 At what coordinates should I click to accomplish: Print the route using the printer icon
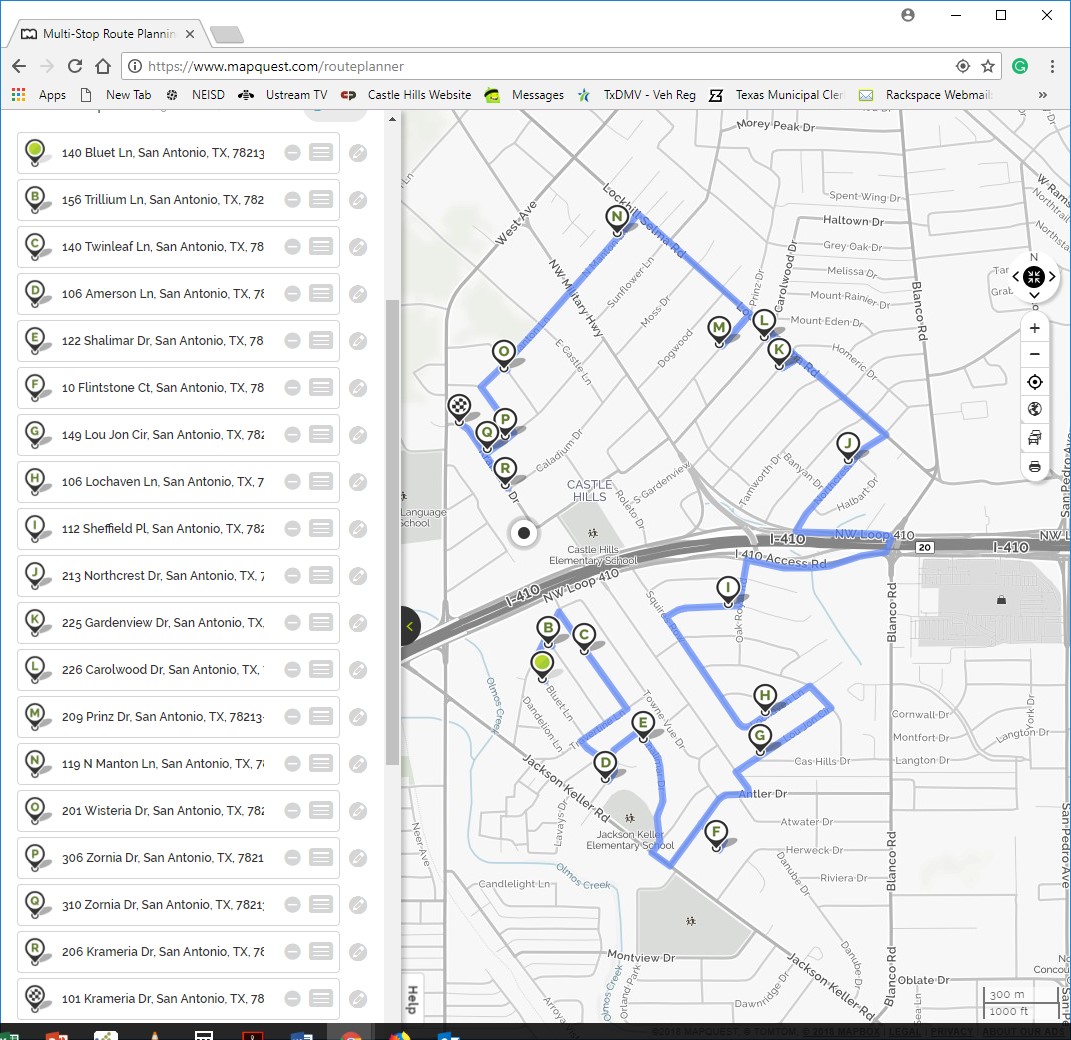point(1034,466)
